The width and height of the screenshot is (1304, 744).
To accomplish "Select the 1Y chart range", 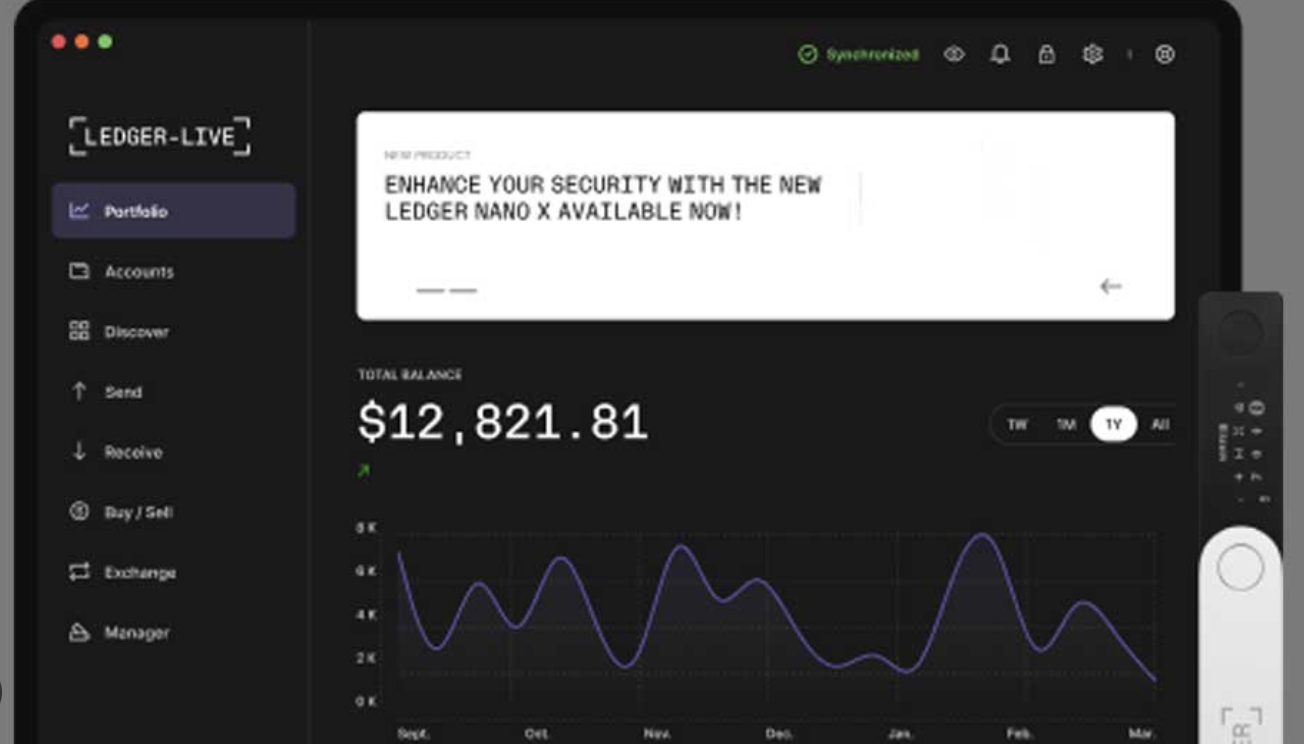I will (1113, 424).
